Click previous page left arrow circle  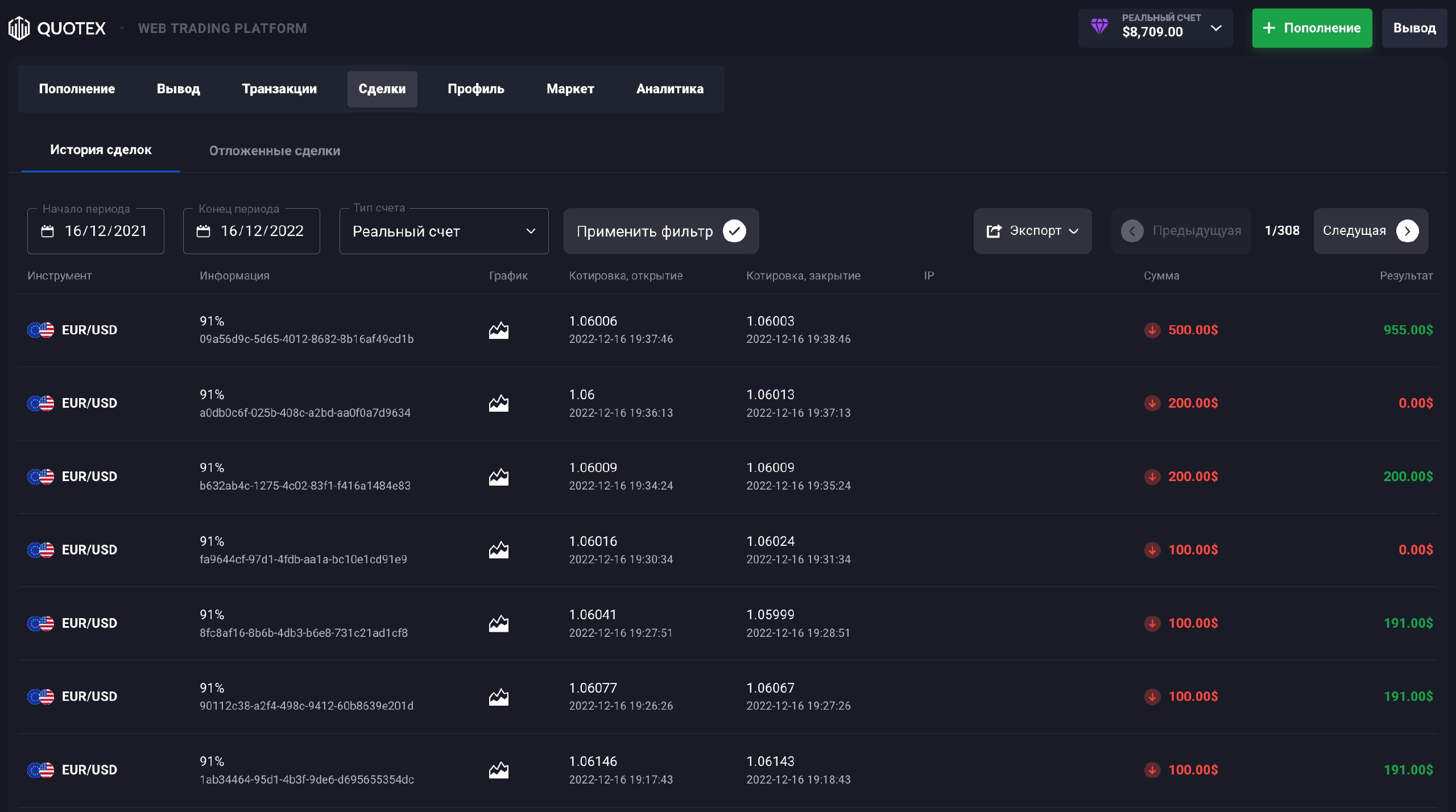(x=1132, y=231)
